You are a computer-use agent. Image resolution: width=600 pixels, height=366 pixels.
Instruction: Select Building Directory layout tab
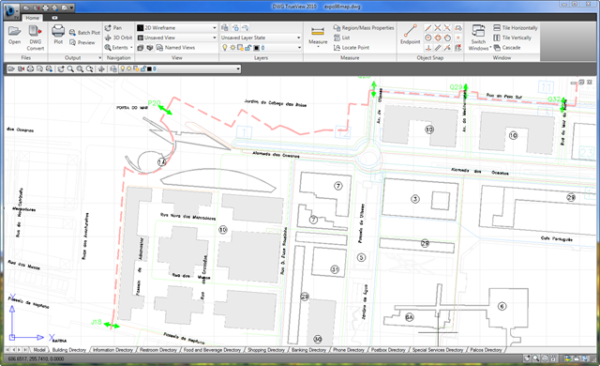[x=69, y=350]
